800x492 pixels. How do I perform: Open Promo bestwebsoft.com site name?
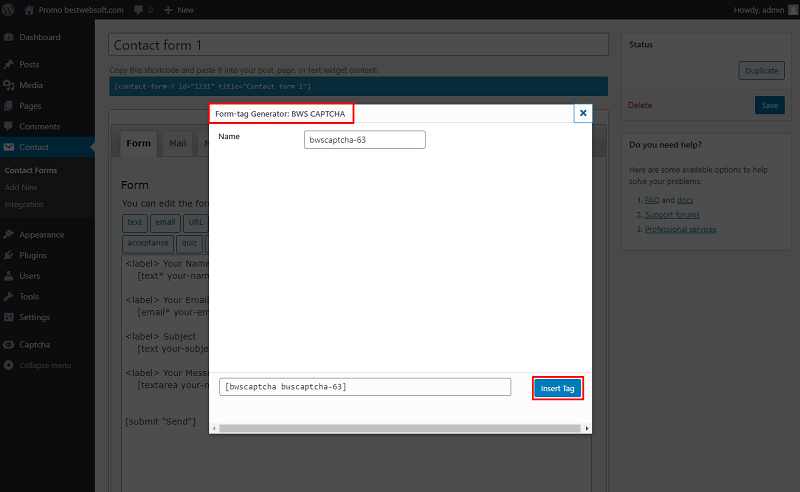81,10
